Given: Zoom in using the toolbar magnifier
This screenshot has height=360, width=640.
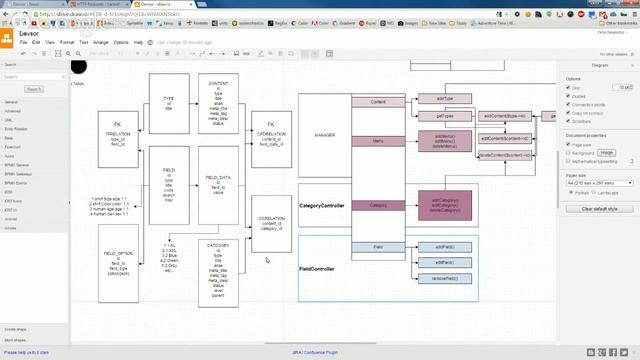Looking at the screenshot, I should point(68,53).
